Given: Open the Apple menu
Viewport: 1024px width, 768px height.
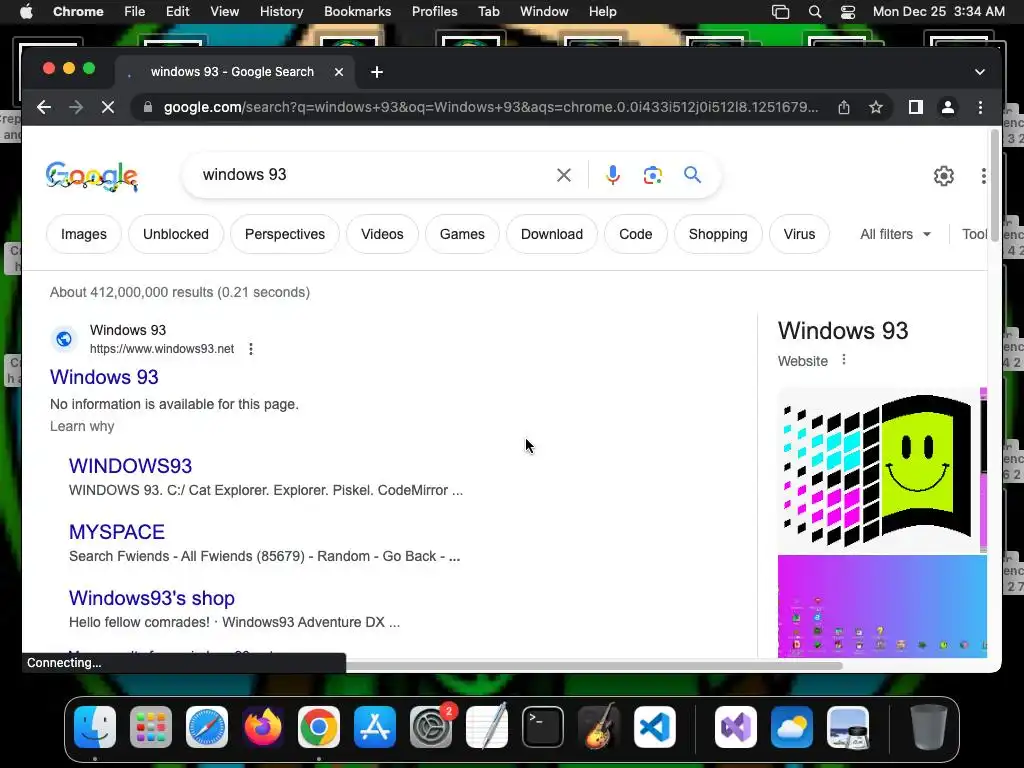Looking at the screenshot, I should [x=26, y=12].
